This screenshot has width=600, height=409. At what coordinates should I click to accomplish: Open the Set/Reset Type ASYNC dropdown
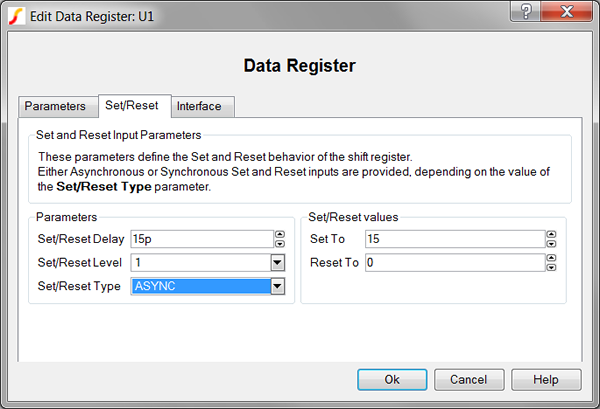coord(278,286)
